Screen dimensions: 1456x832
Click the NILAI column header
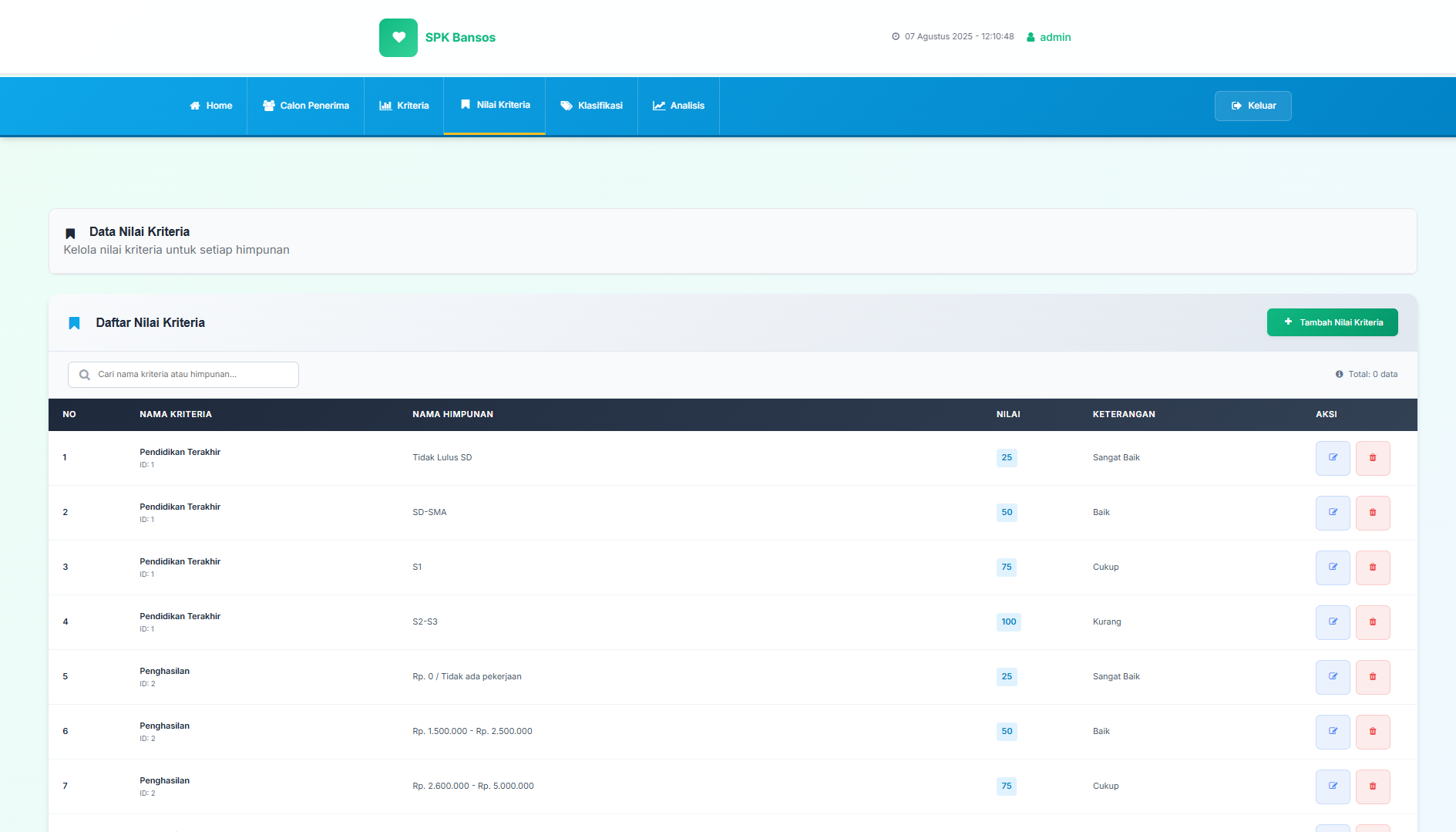tap(1008, 415)
